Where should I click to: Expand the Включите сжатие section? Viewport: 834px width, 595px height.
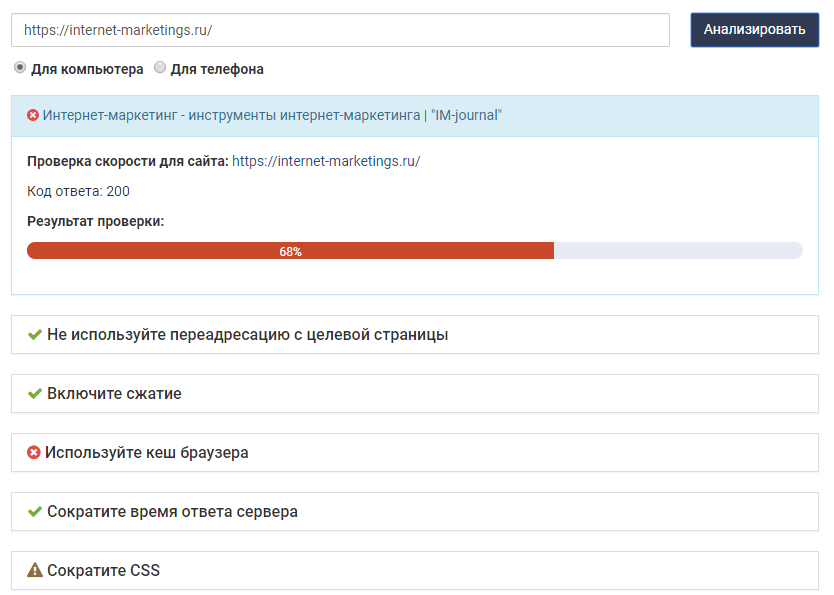pos(114,393)
